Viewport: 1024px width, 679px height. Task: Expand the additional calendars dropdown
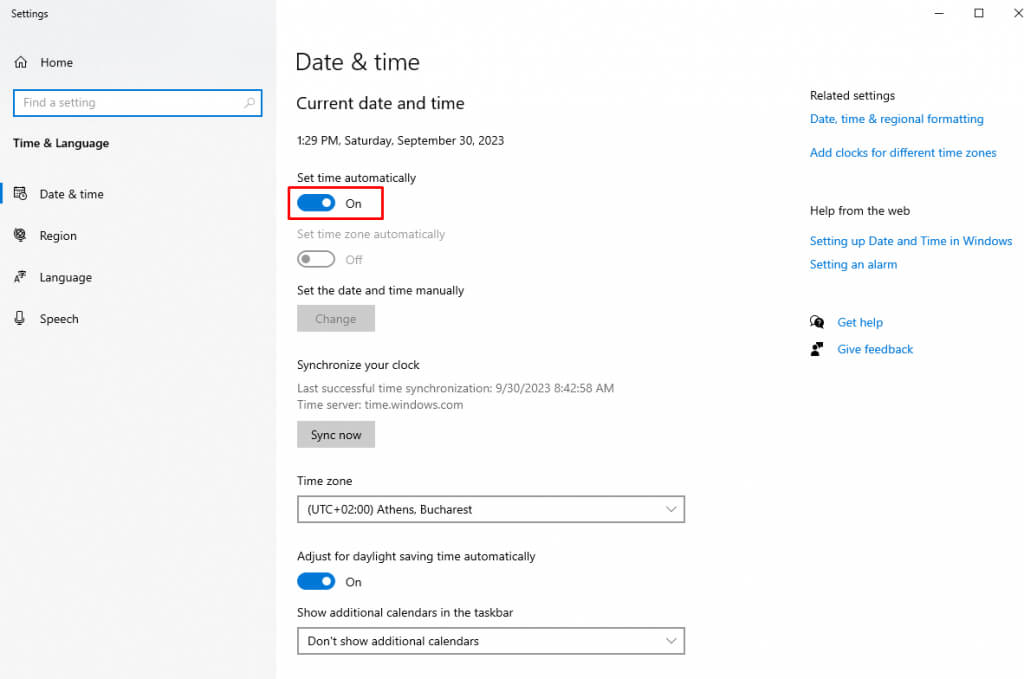pyautogui.click(x=490, y=641)
